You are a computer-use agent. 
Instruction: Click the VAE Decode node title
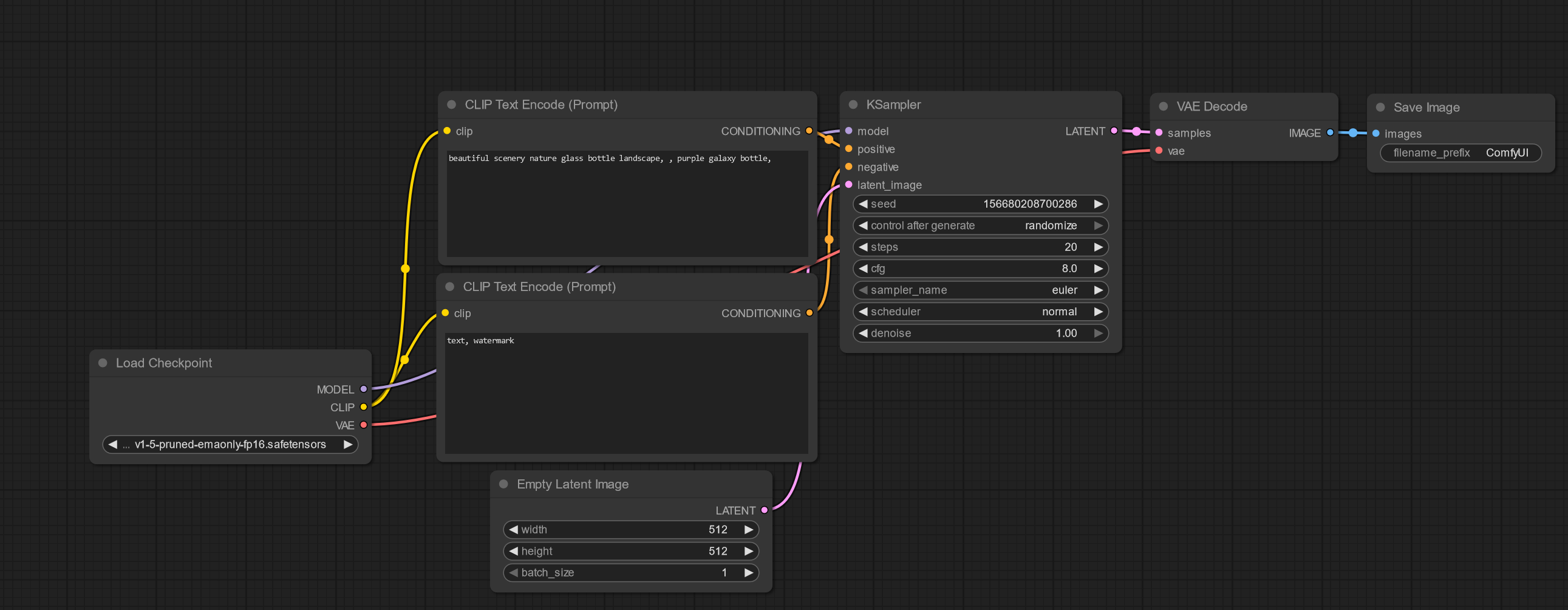tap(1212, 106)
